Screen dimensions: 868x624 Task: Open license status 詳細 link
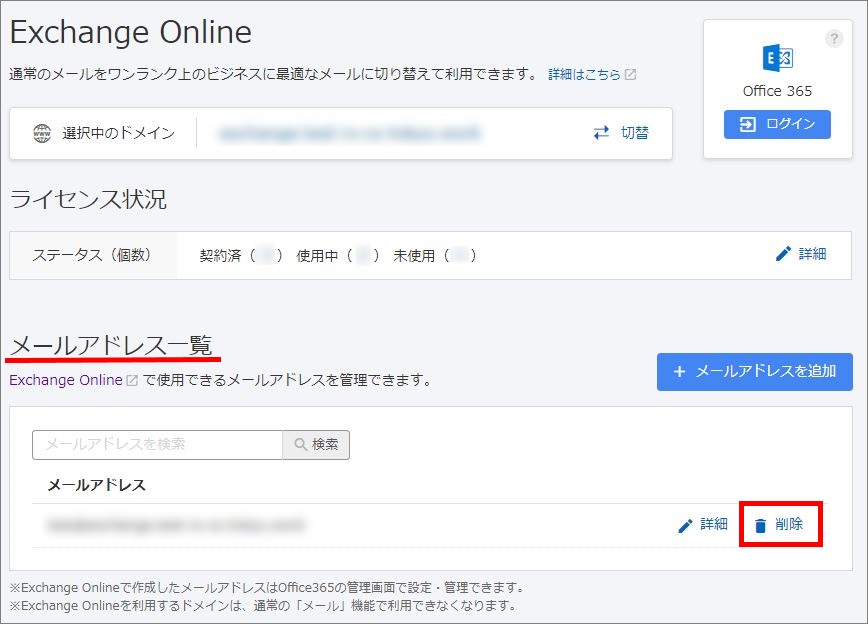click(x=812, y=254)
